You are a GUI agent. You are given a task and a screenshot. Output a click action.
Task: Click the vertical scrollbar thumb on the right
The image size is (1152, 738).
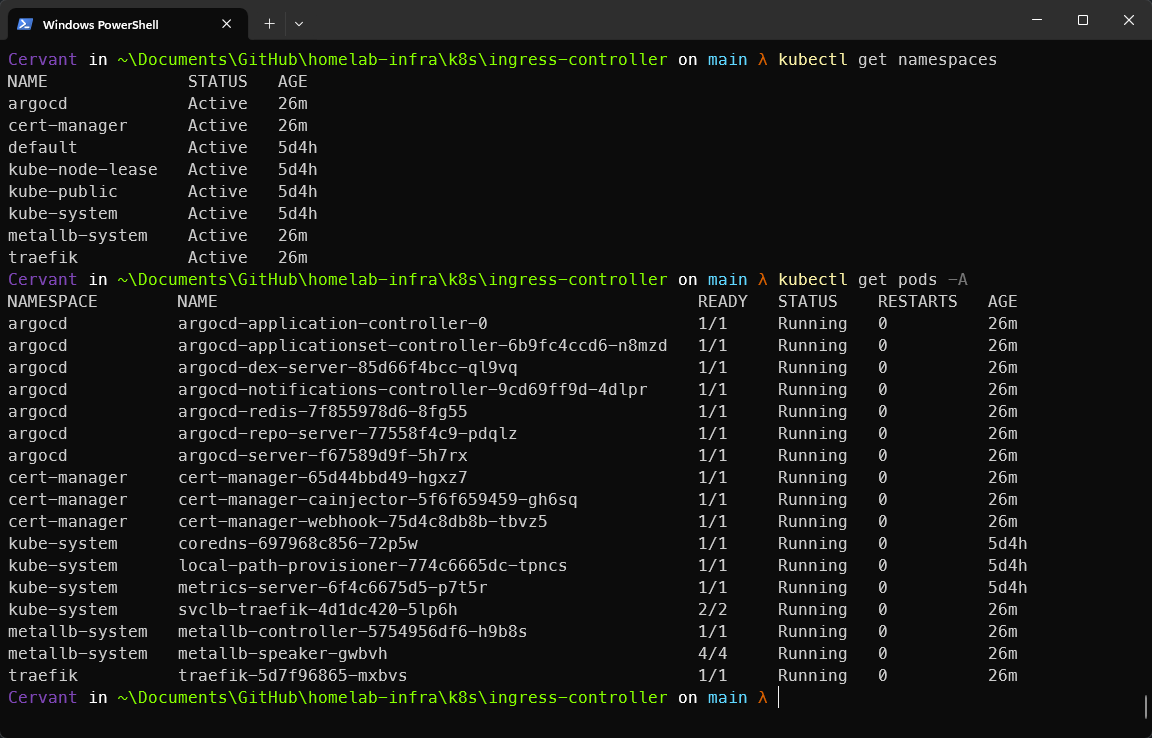coord(1145,707)
